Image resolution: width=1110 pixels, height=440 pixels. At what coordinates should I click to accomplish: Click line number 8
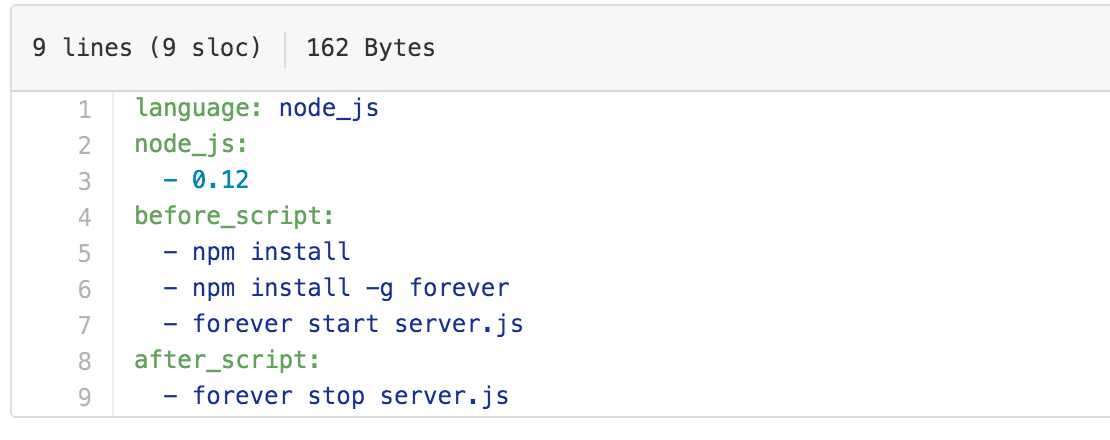[85, 361]
